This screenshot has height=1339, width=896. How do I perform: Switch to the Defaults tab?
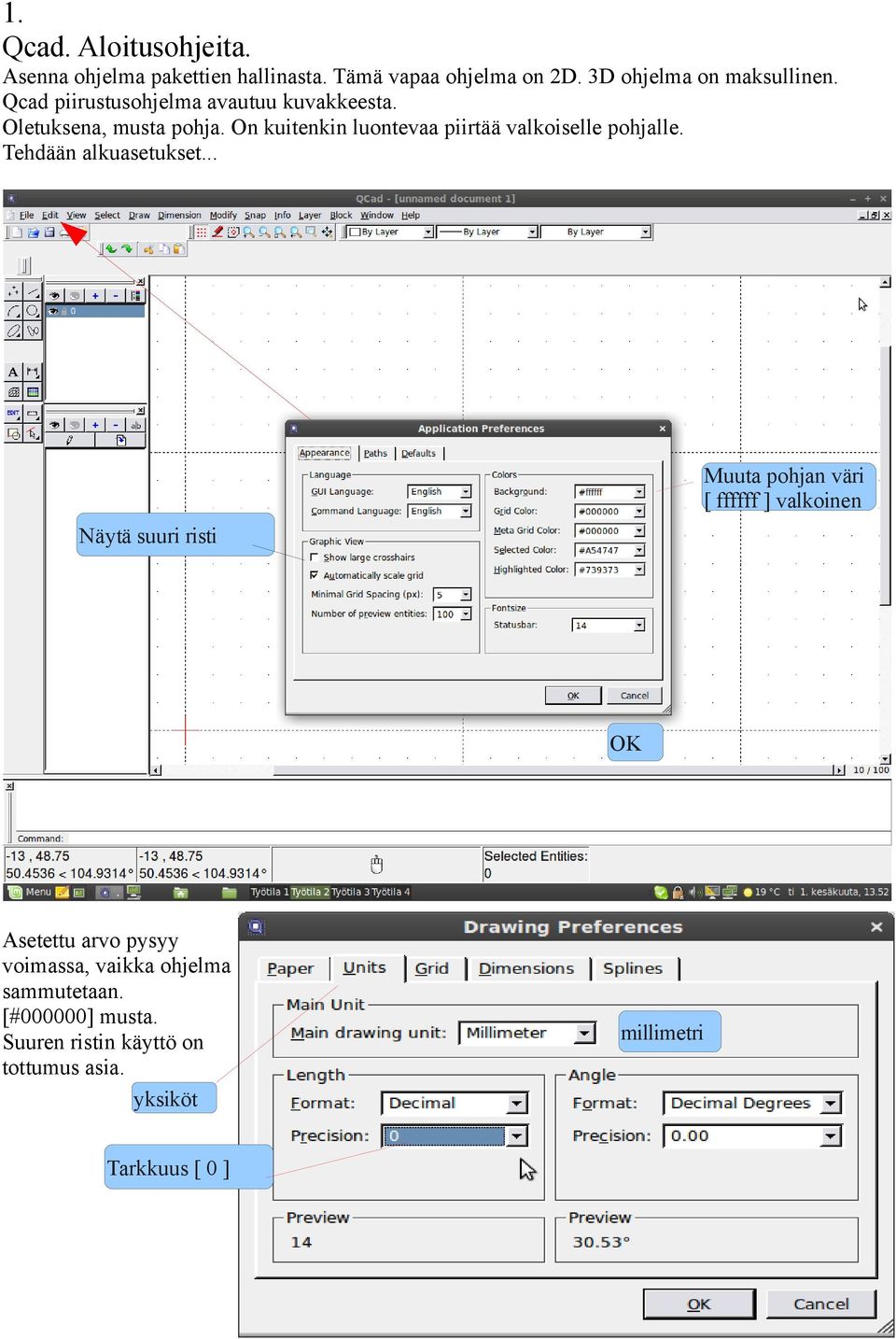(418, 454)
